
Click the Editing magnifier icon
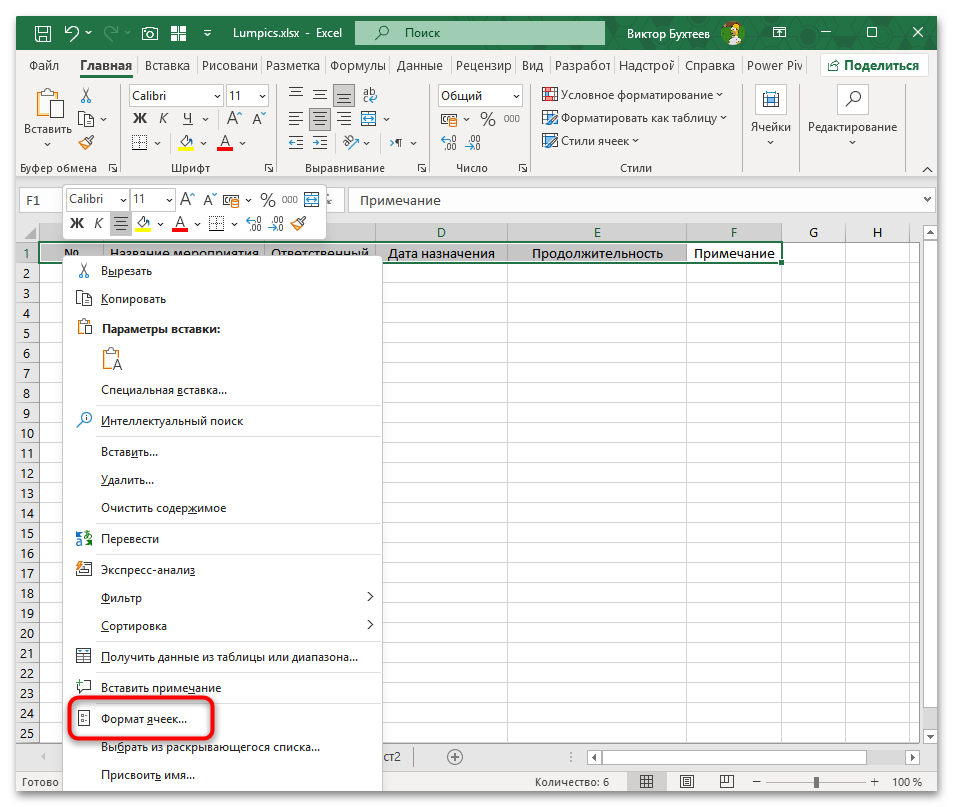pos(853,99)
